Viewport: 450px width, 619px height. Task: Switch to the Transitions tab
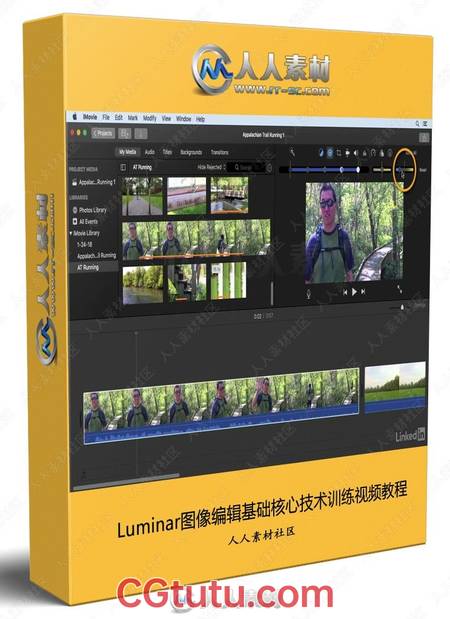[219, 152]
